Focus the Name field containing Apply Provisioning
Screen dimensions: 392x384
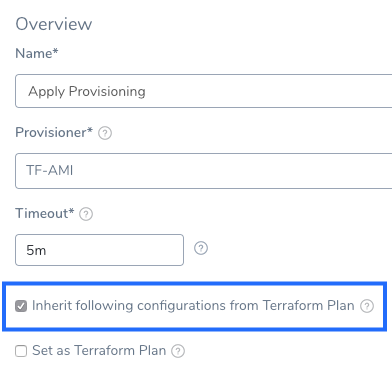tap(204, 91)
